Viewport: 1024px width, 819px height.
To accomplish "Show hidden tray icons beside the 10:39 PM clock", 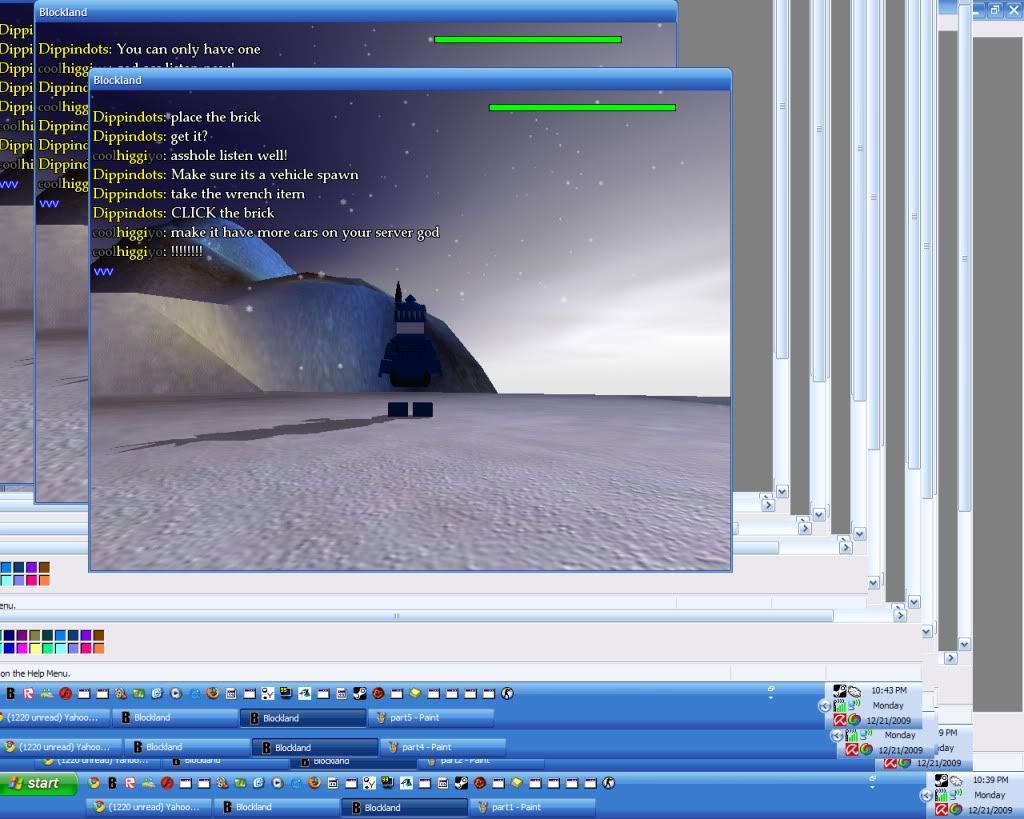I will click(926, 795).
